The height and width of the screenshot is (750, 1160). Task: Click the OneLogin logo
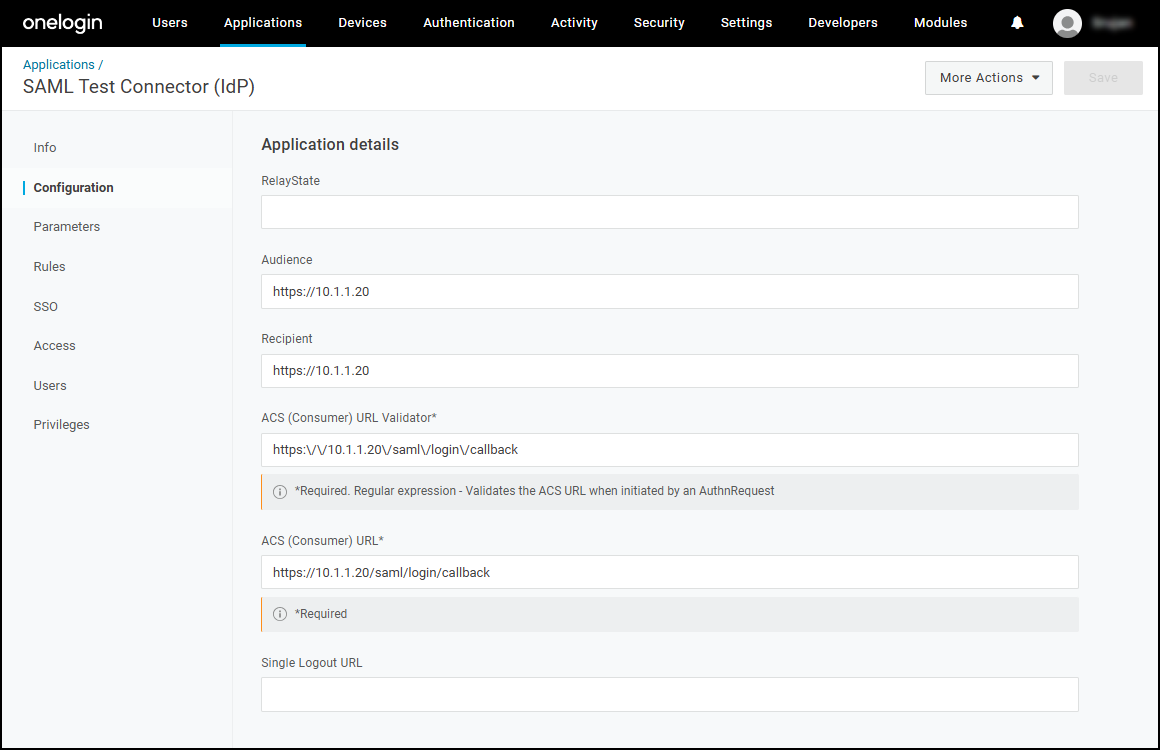pyautogui.click(x=62, y=23)
